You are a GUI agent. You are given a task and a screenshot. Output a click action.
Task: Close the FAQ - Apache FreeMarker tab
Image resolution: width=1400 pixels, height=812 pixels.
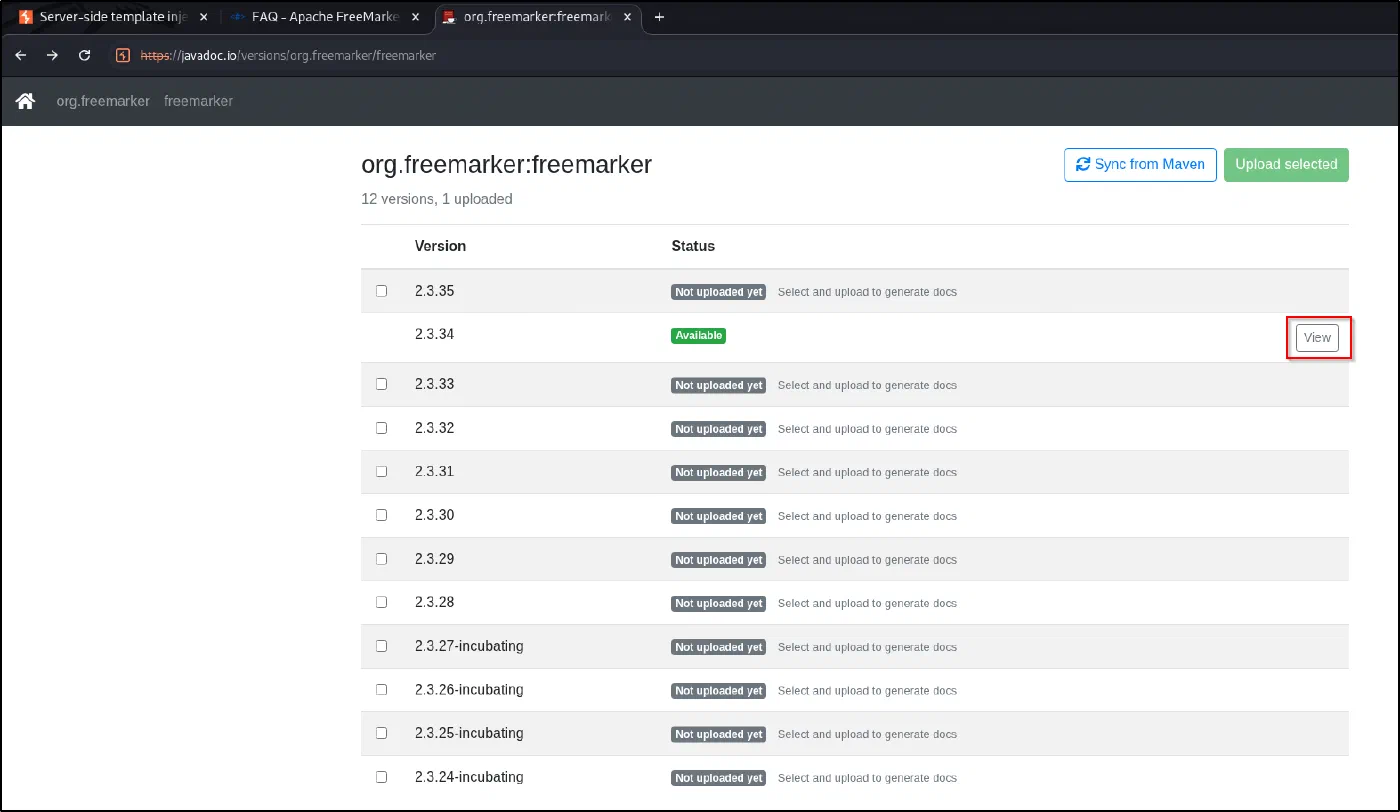pyautogui.click(x=416, y=17)
